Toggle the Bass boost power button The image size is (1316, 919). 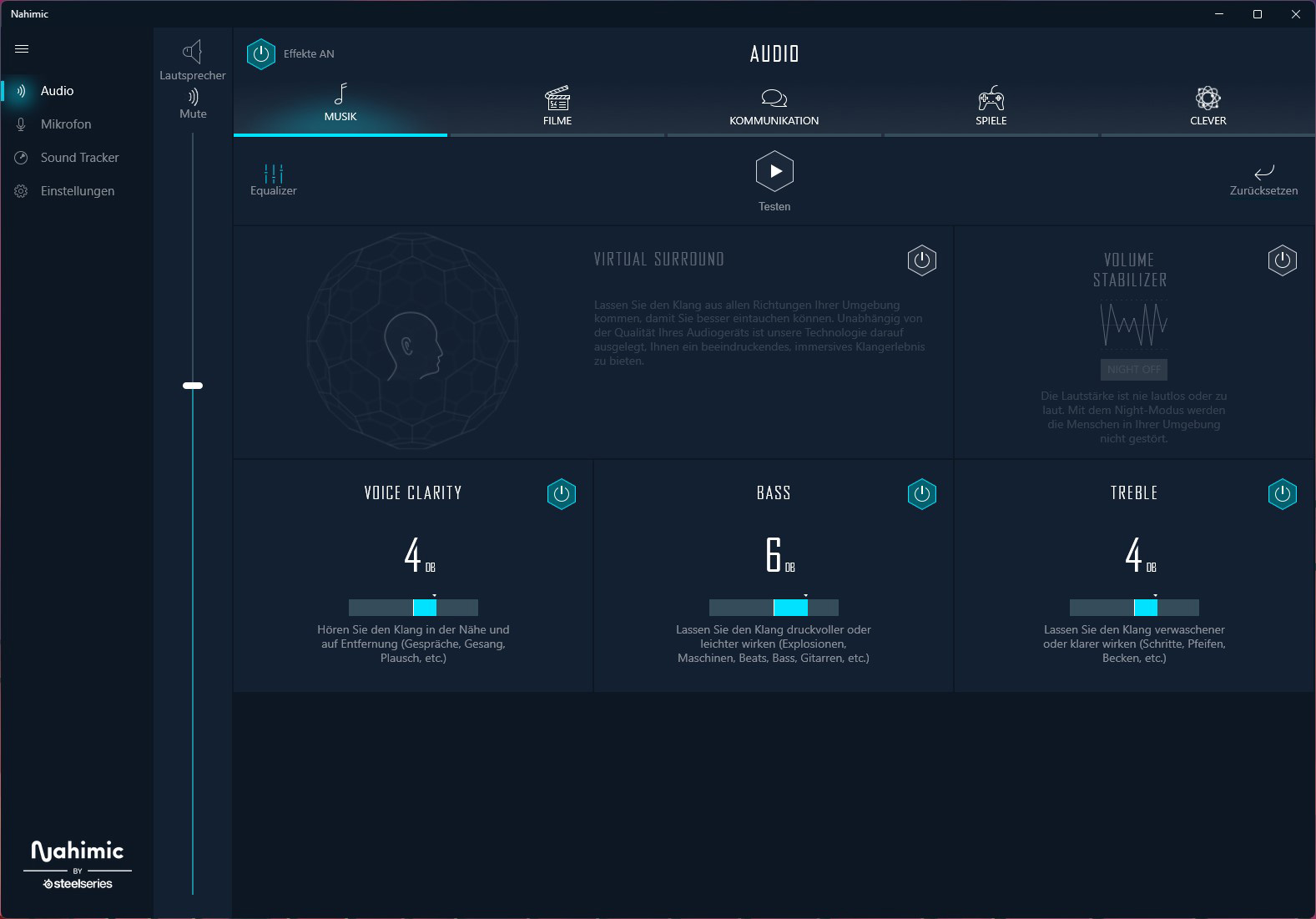point(922,494)
